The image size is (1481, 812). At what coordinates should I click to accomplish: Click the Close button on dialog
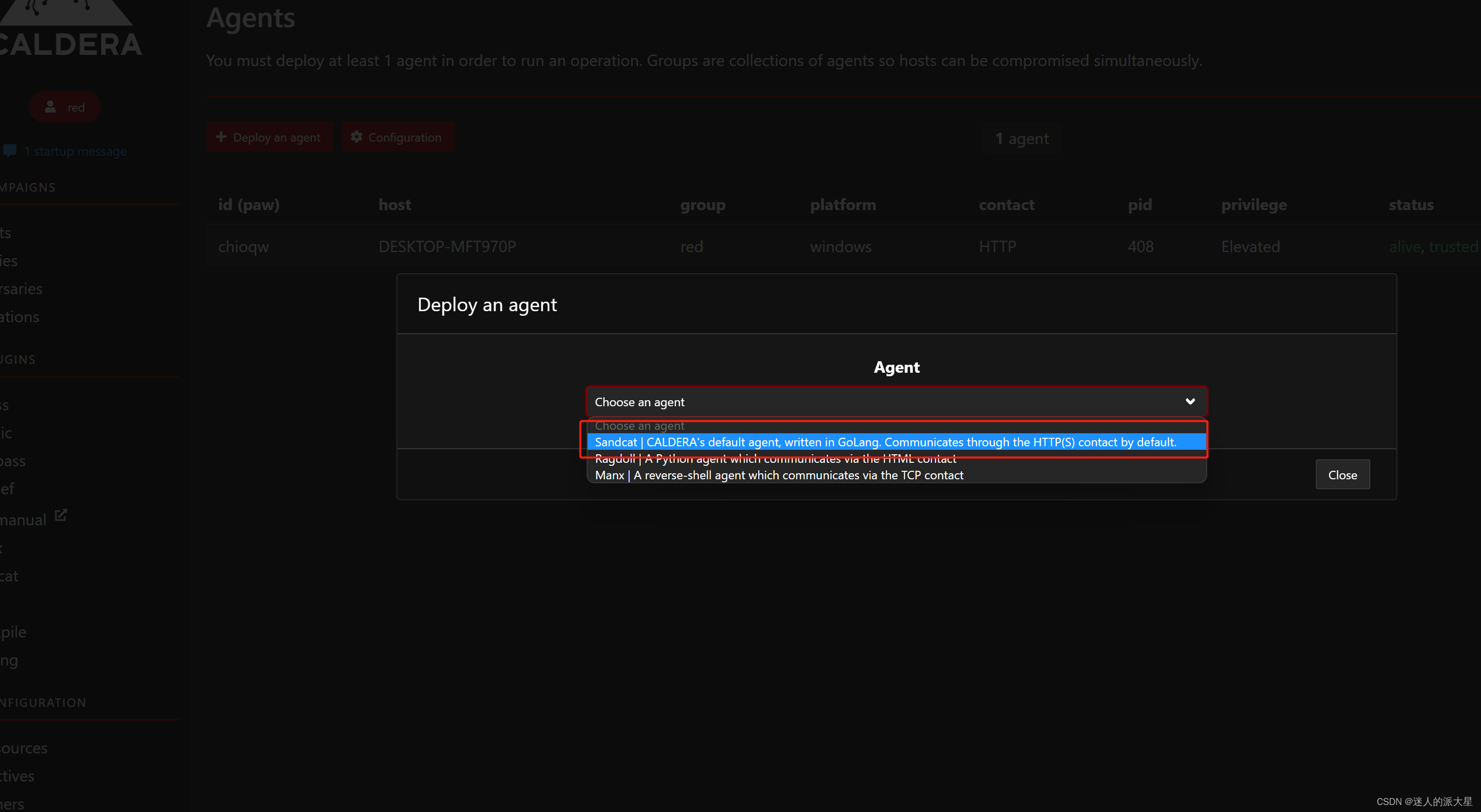click(x=1343, y=474)
